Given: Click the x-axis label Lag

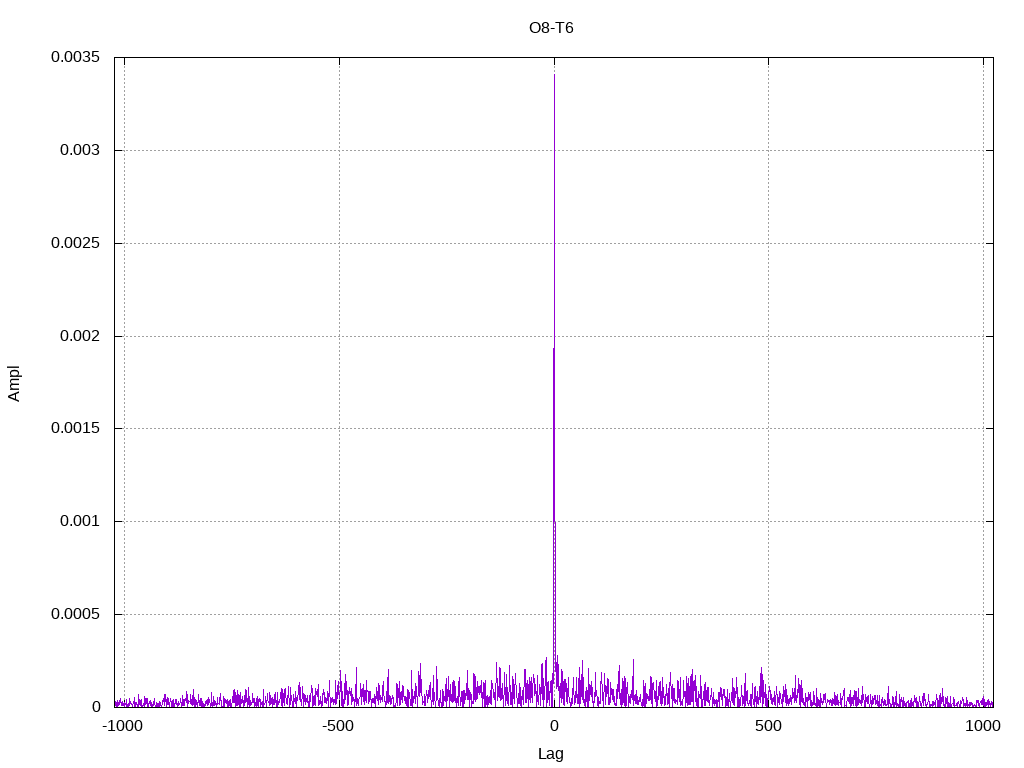Looking at the screenshot, I should (551, 754).
